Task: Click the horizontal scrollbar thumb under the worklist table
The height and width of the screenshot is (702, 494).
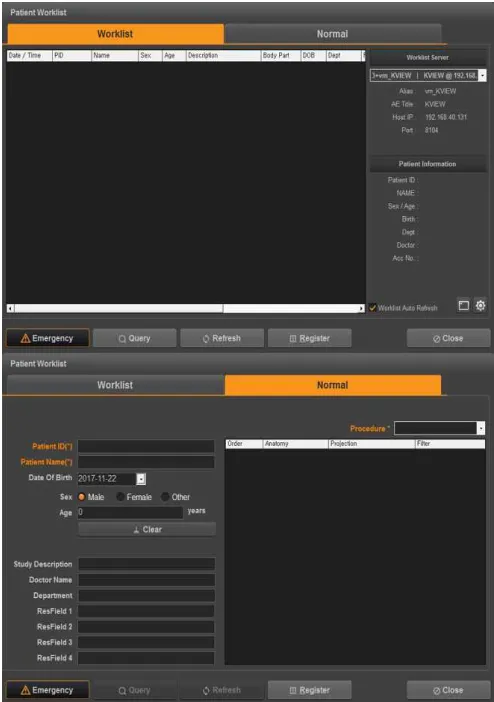Action: [x=119, y=308]
